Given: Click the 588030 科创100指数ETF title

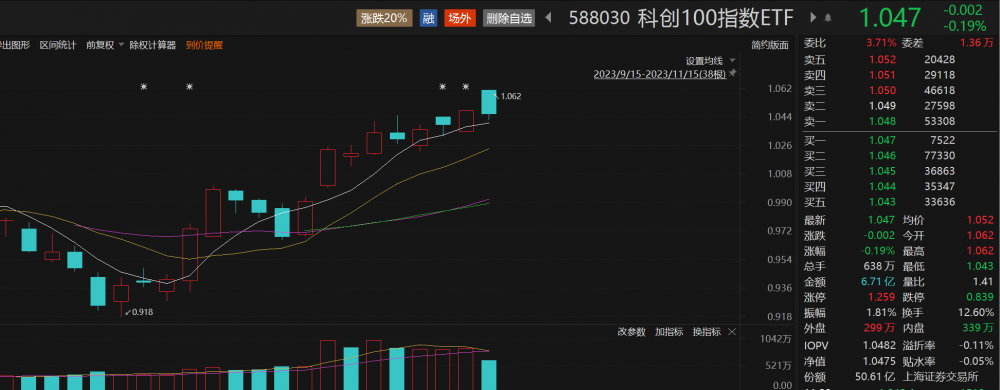Looking at the screenshot, I should pos(681,18).
